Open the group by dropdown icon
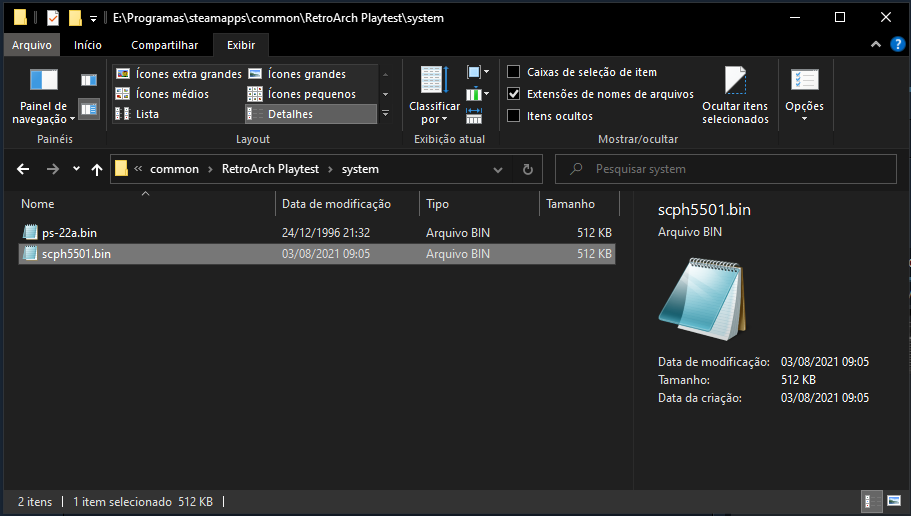The height and width of the screenshot is (516, 911). click(x=478, y=72)
